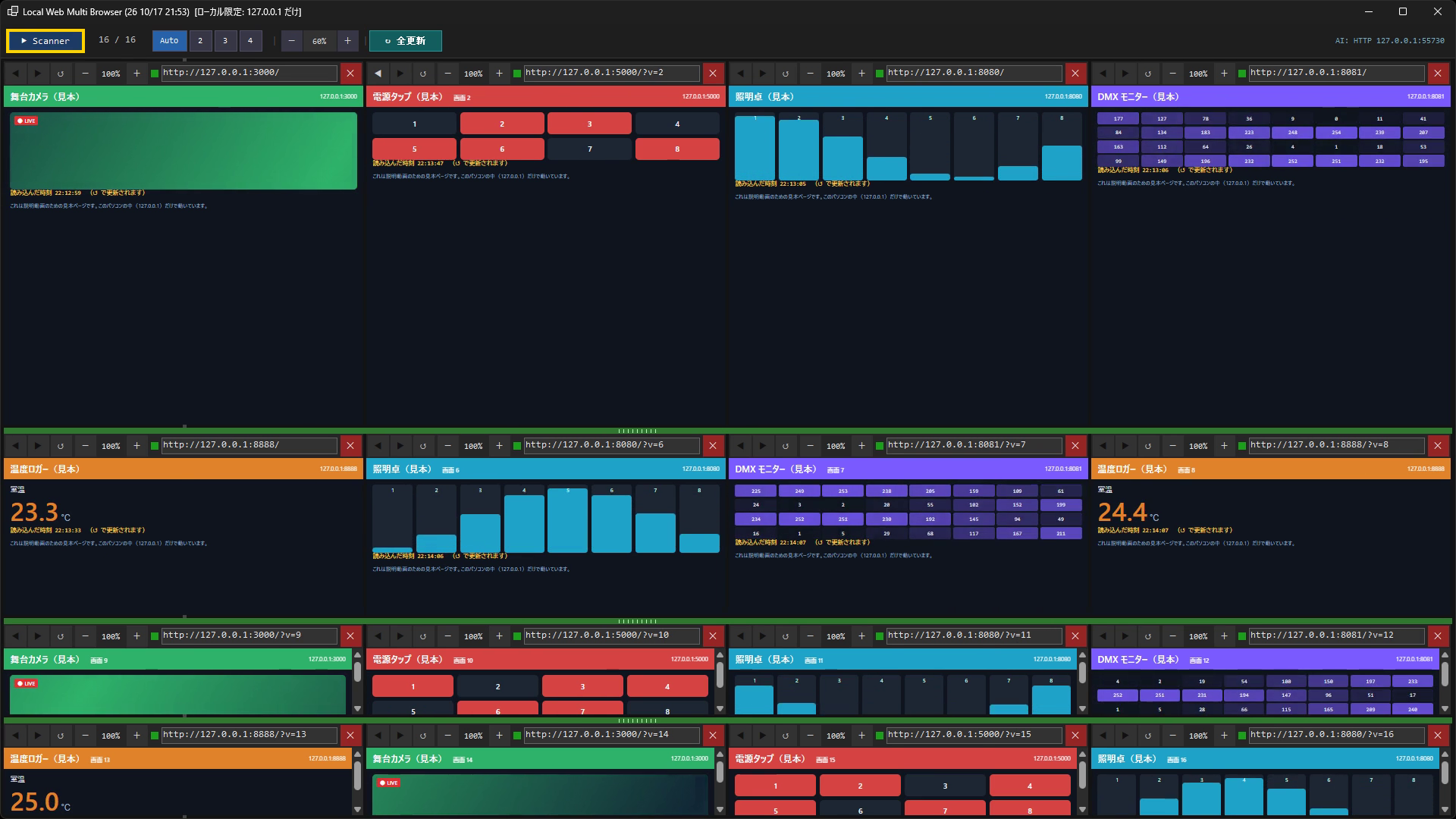The width and height of the screenshot is (1456, 819).
Task: Increase the global 60% zoom
Action: point(347,41)
